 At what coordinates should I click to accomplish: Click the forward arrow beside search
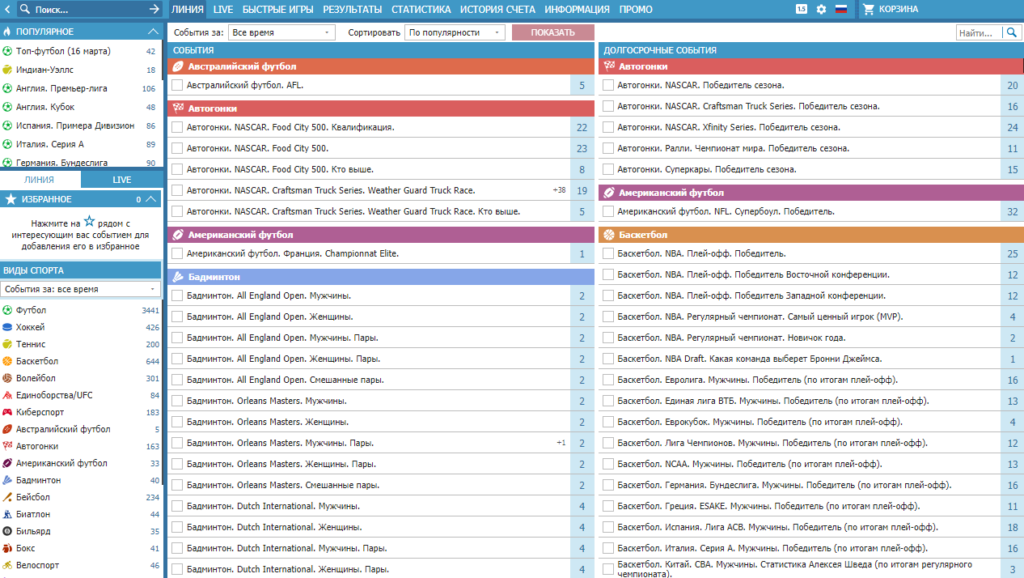coord(154,9)
